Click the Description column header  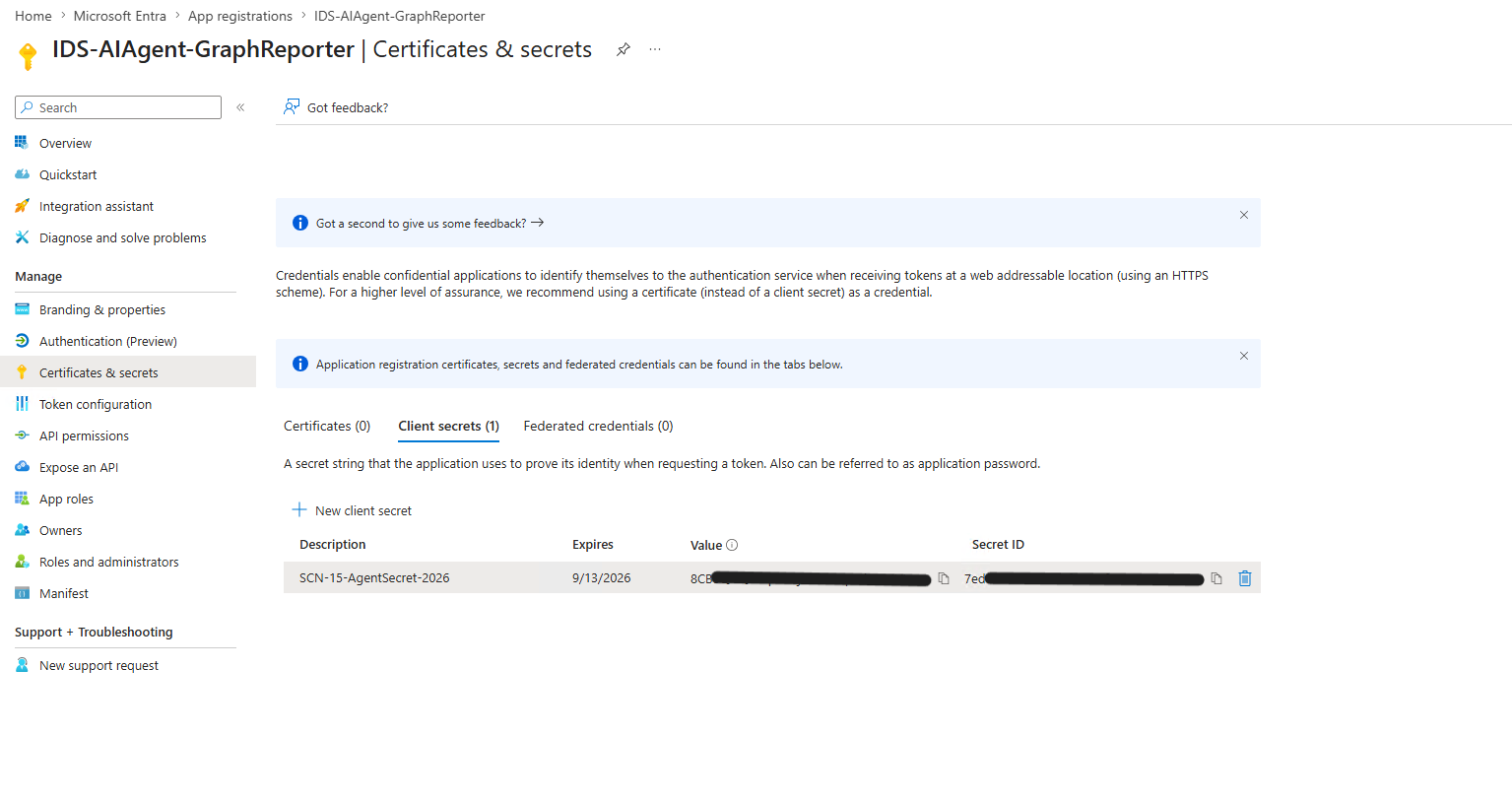[x=333, y=544]
